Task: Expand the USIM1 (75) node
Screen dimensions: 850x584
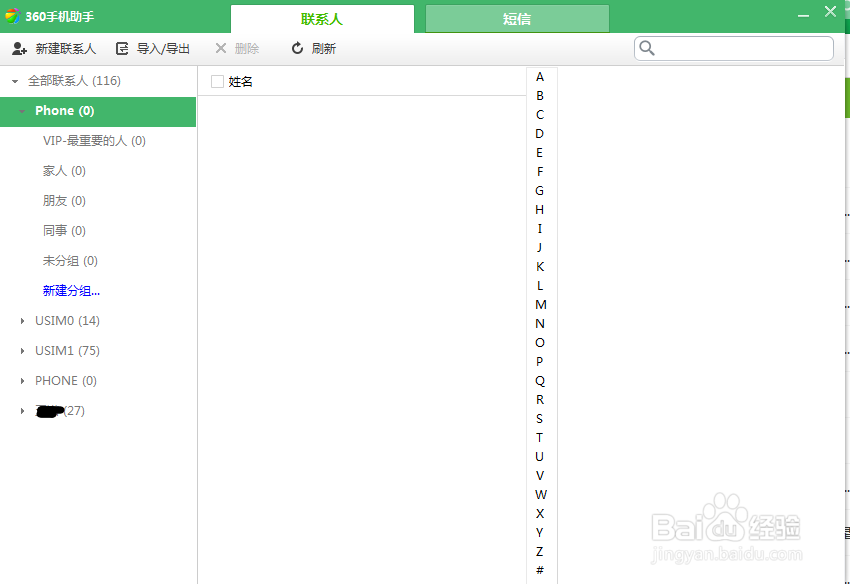Action: (22, 351)
